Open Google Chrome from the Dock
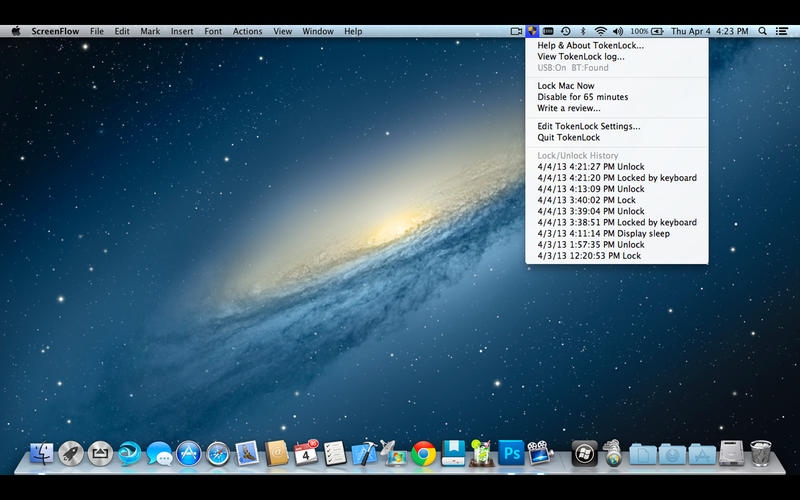Viewport: 800px width, 500px height. (x=423, y=454)
